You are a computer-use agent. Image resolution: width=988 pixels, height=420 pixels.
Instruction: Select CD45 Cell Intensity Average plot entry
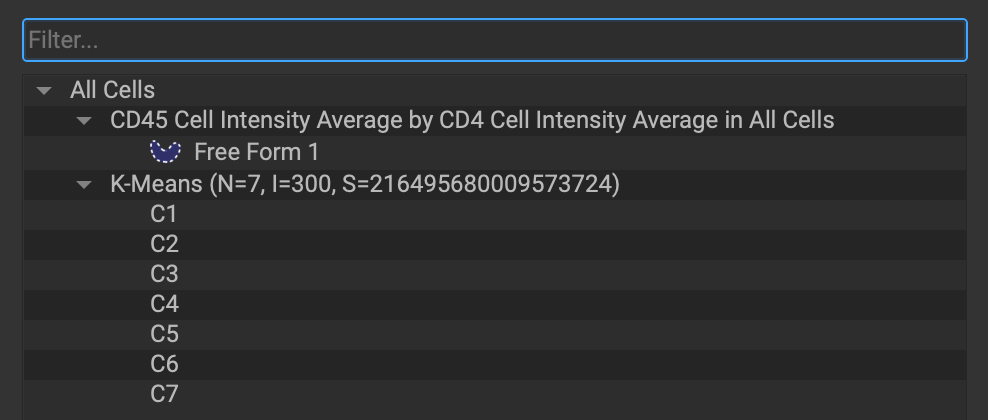472,120
